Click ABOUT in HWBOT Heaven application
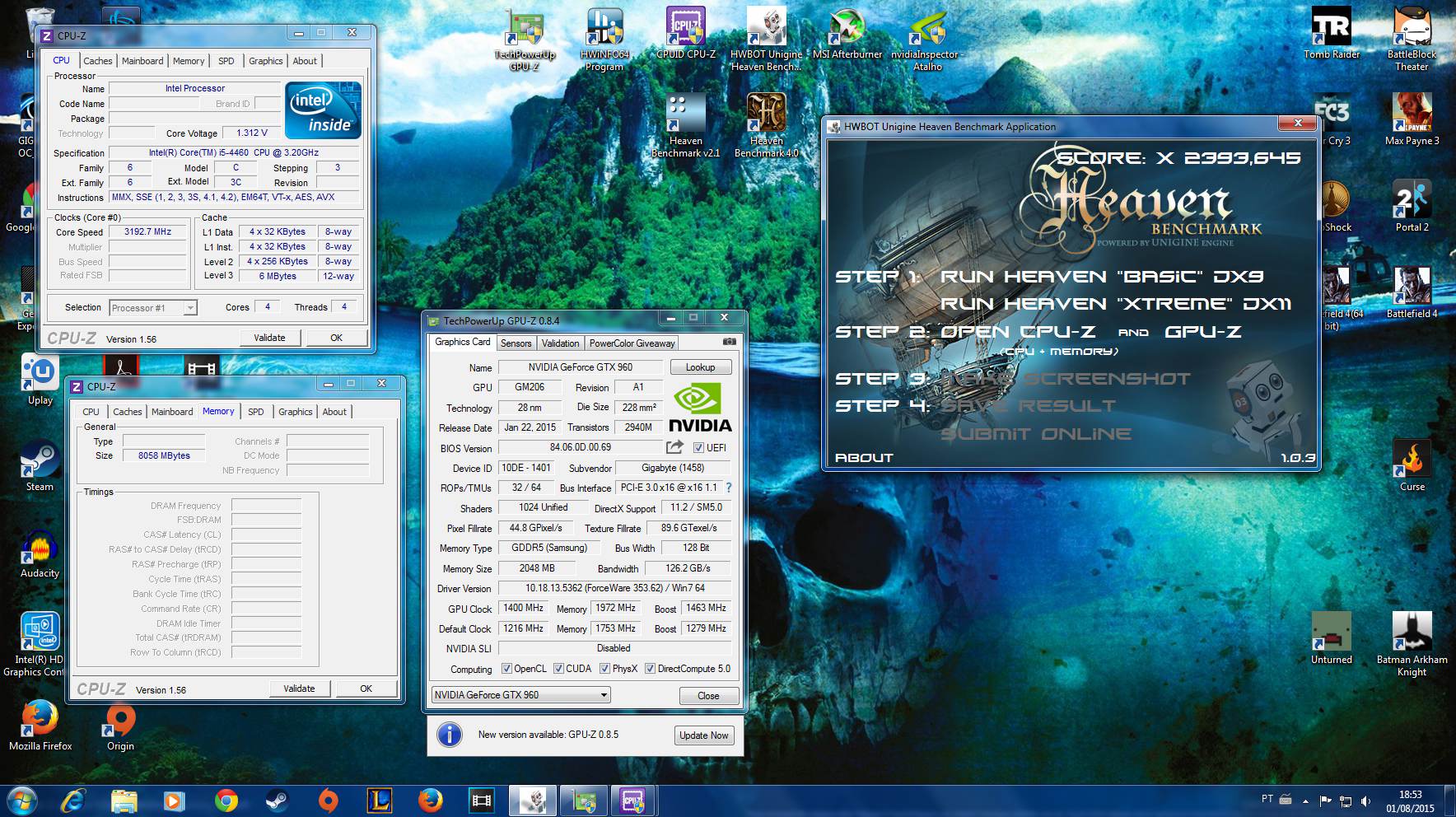 [x=864, y=458]
